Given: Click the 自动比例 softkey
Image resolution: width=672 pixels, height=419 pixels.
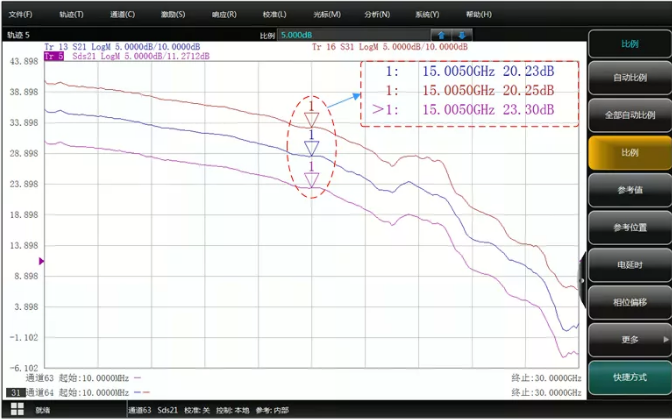Looking at the screenshot, I should [630, 78].
